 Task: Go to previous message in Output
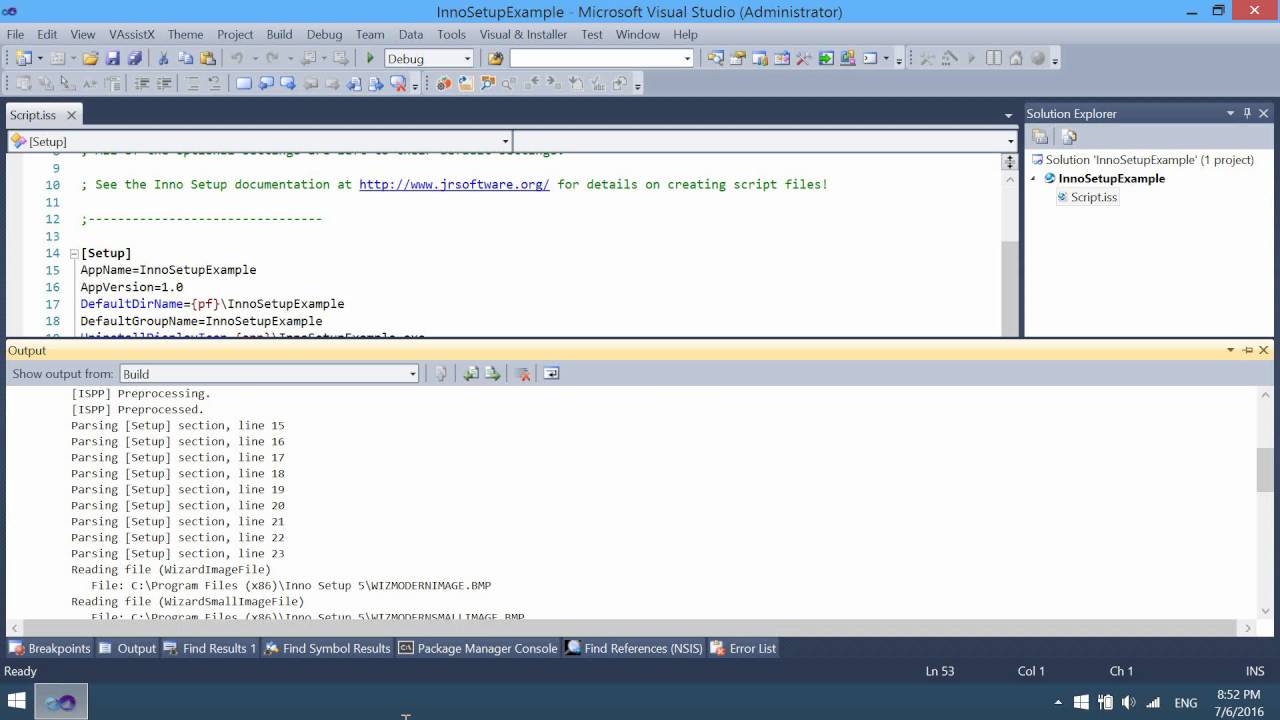(x=470, y=373)
